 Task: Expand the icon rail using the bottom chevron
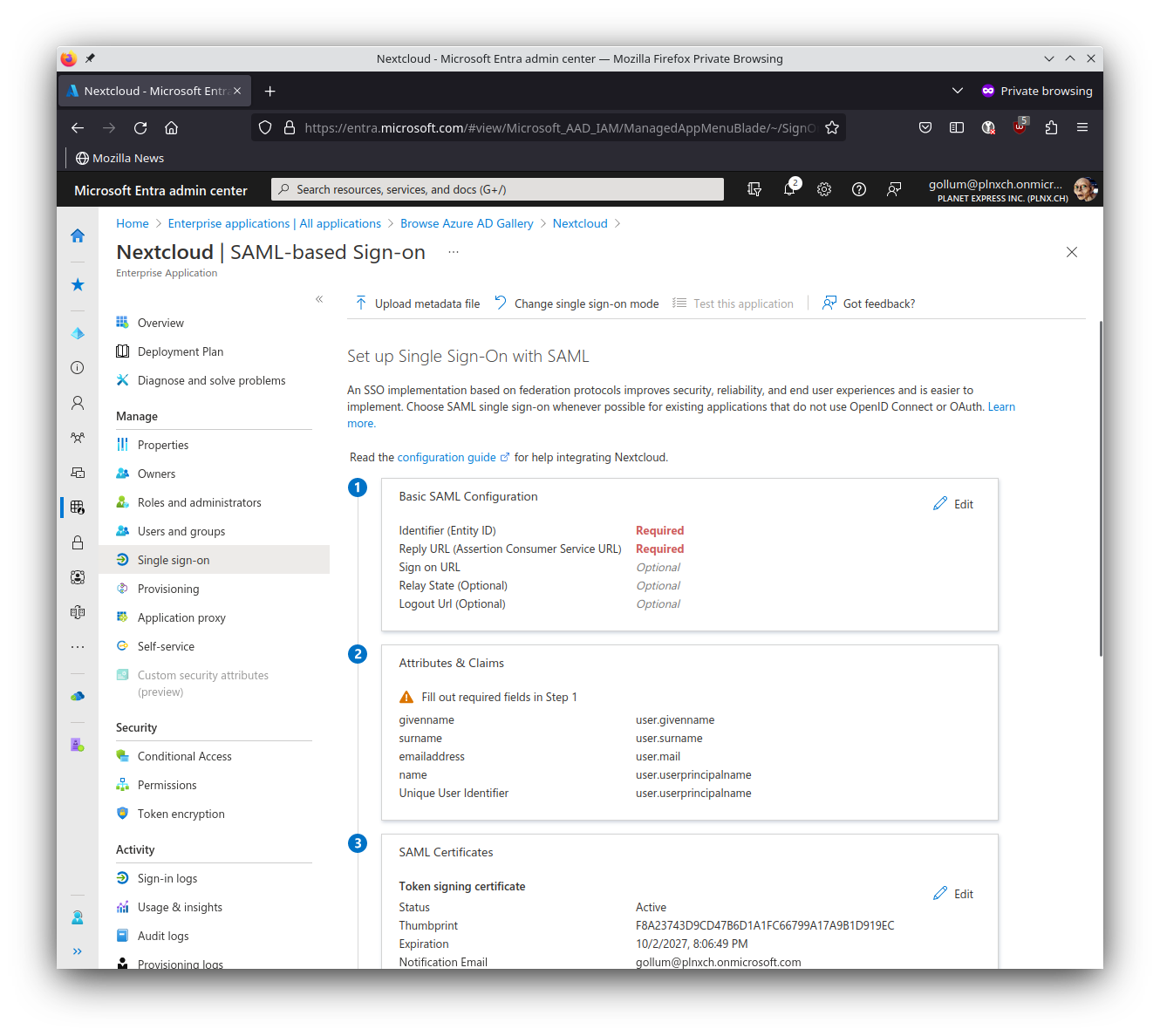pyautogui.click(x=77, y=951)
